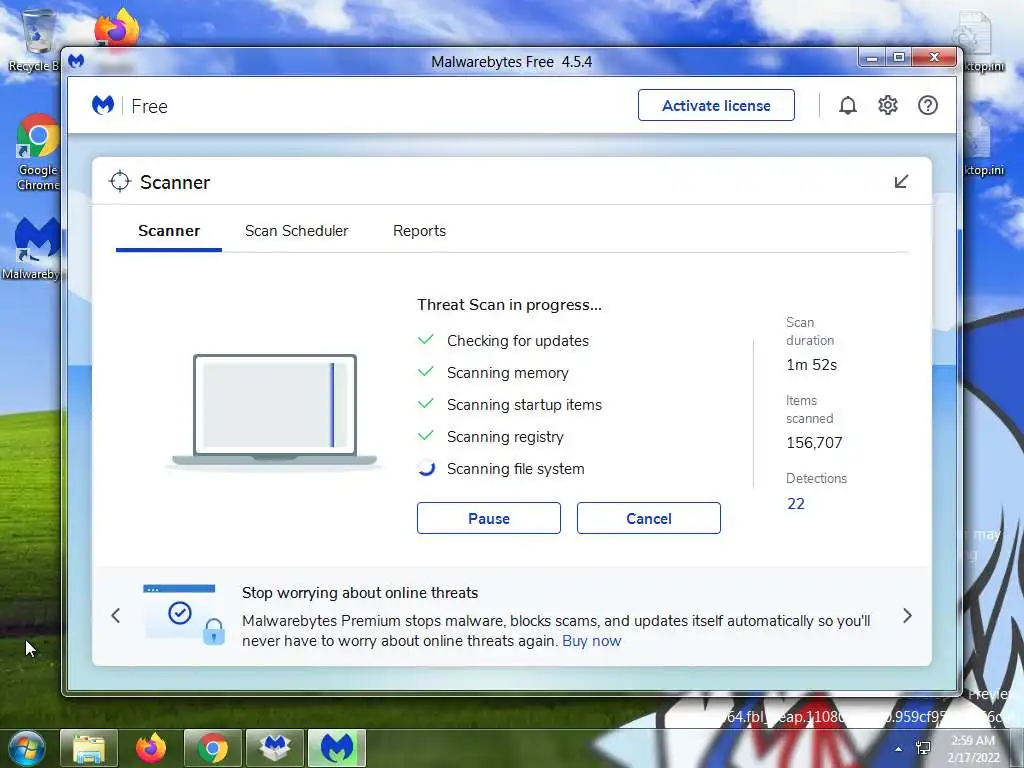Click checkmark beside Scanning registry

pyautogui.click(x=426, y=436)
